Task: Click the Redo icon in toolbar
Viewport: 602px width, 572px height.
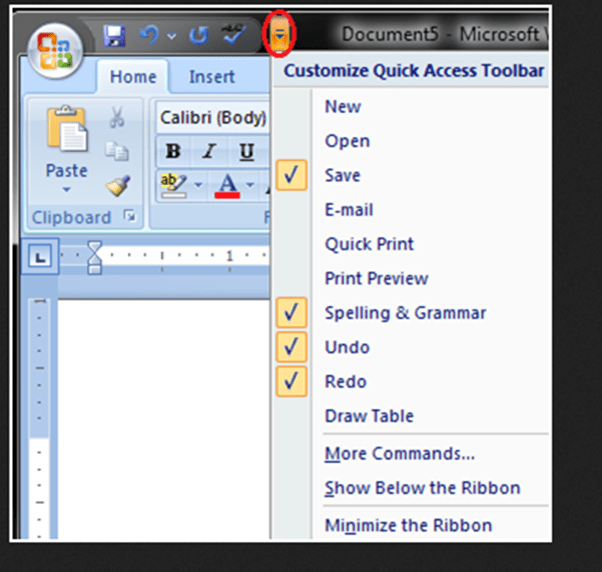Action: pos(199,36)
